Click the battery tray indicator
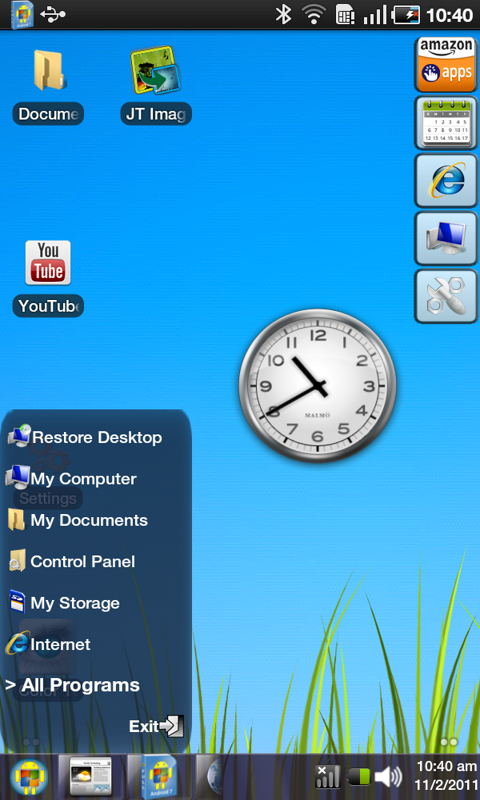Screen dimensions: 480x800 tap(358, 778)
